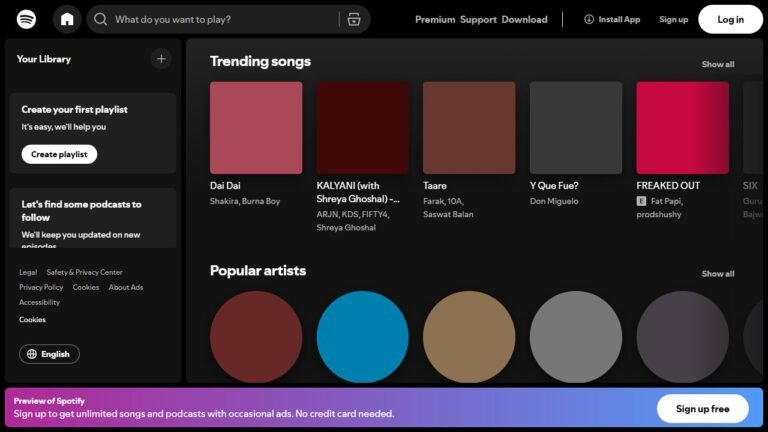The width and height of the screenshot is (768, 432).
Task: Click the Preview of Spotify banner text
Action: coord(49,401)
